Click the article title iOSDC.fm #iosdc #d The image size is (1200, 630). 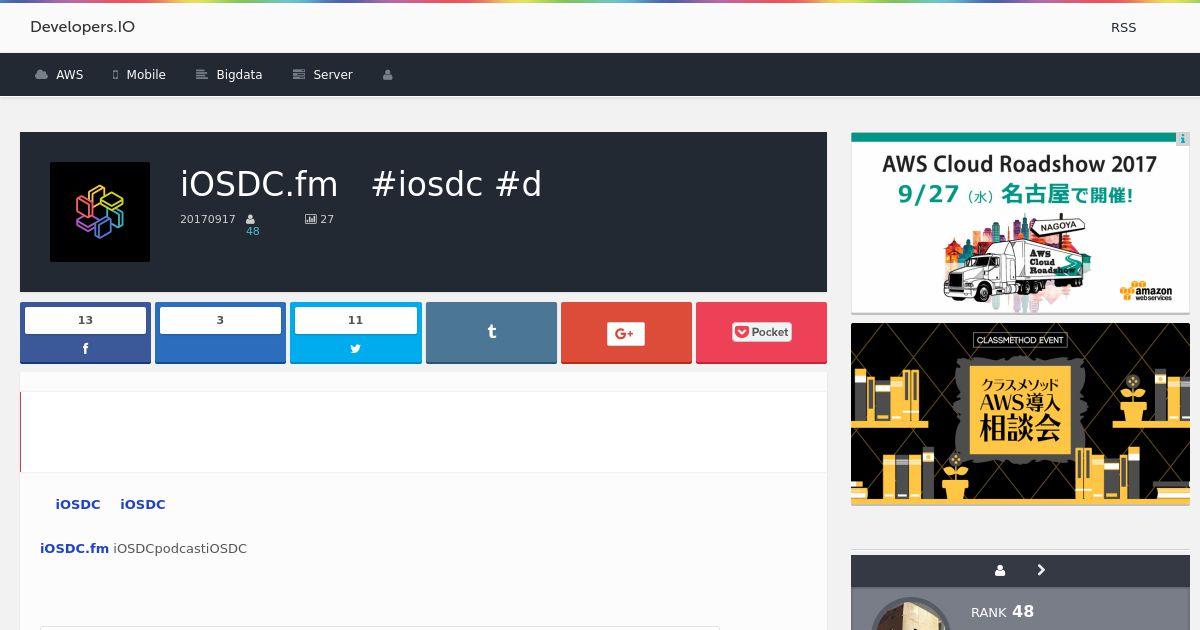click(360, 184)
